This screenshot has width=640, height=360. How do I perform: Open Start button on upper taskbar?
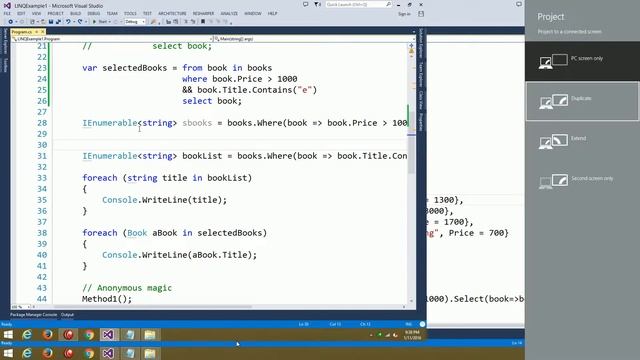8,335
